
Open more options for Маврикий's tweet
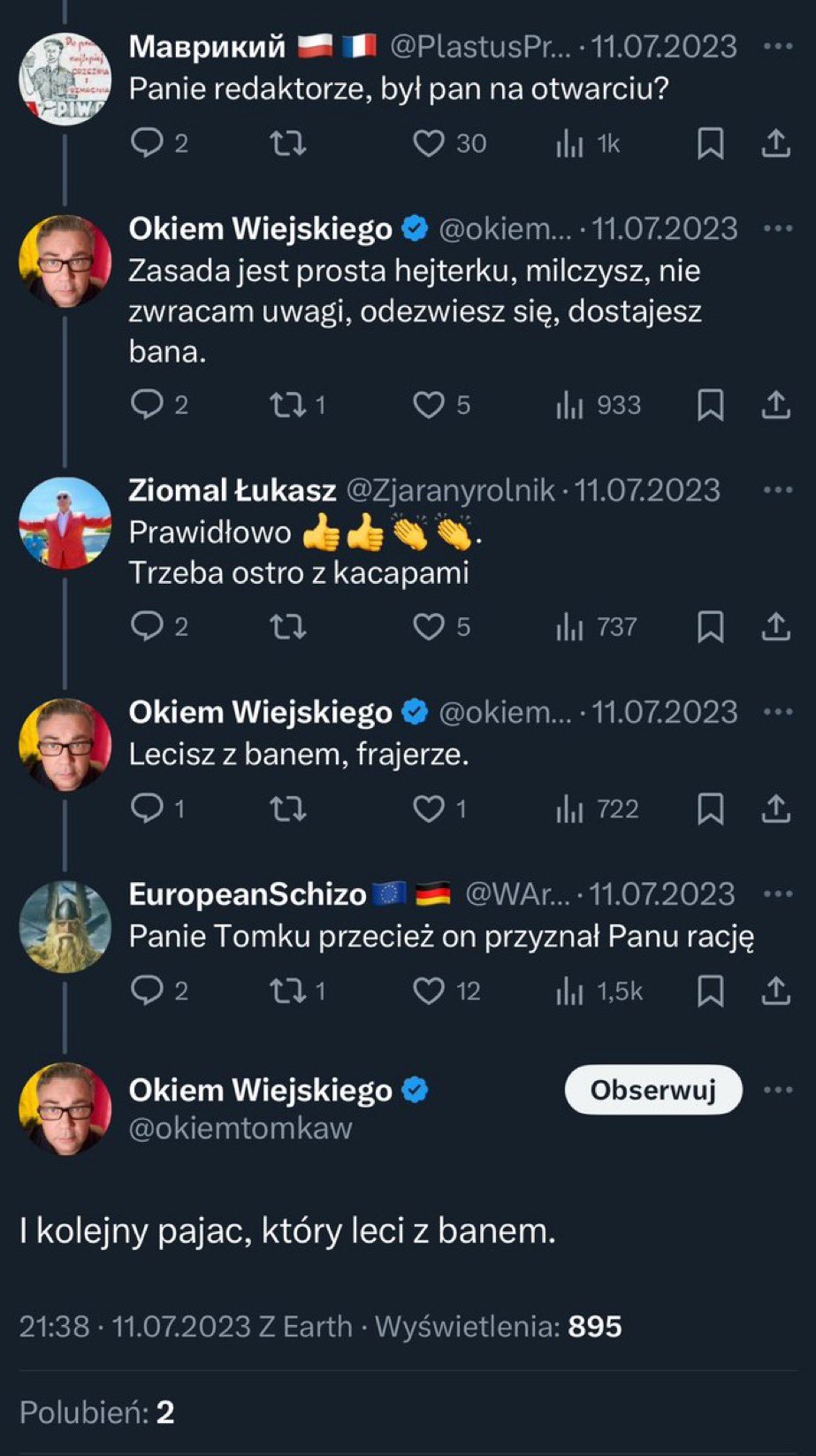tap(777, 46)
